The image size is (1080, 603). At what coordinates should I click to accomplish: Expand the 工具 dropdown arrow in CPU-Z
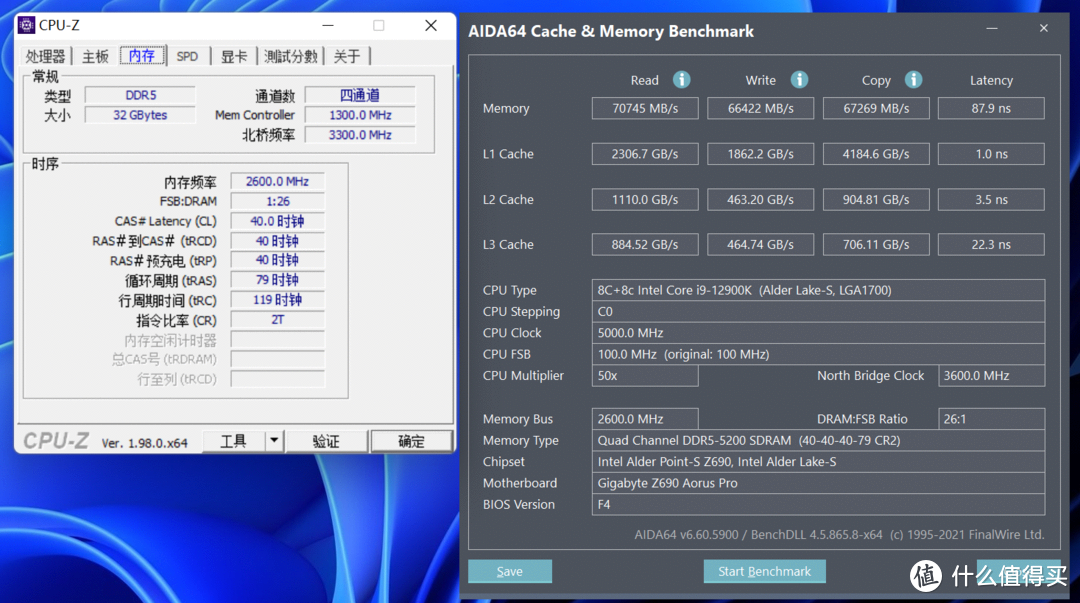(274, 440)
